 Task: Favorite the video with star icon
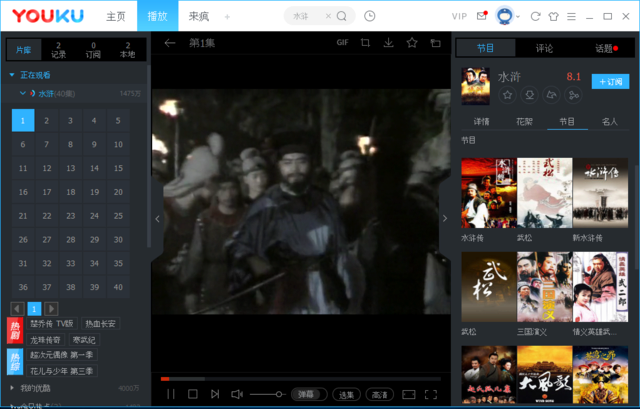[x=412, y=42]
